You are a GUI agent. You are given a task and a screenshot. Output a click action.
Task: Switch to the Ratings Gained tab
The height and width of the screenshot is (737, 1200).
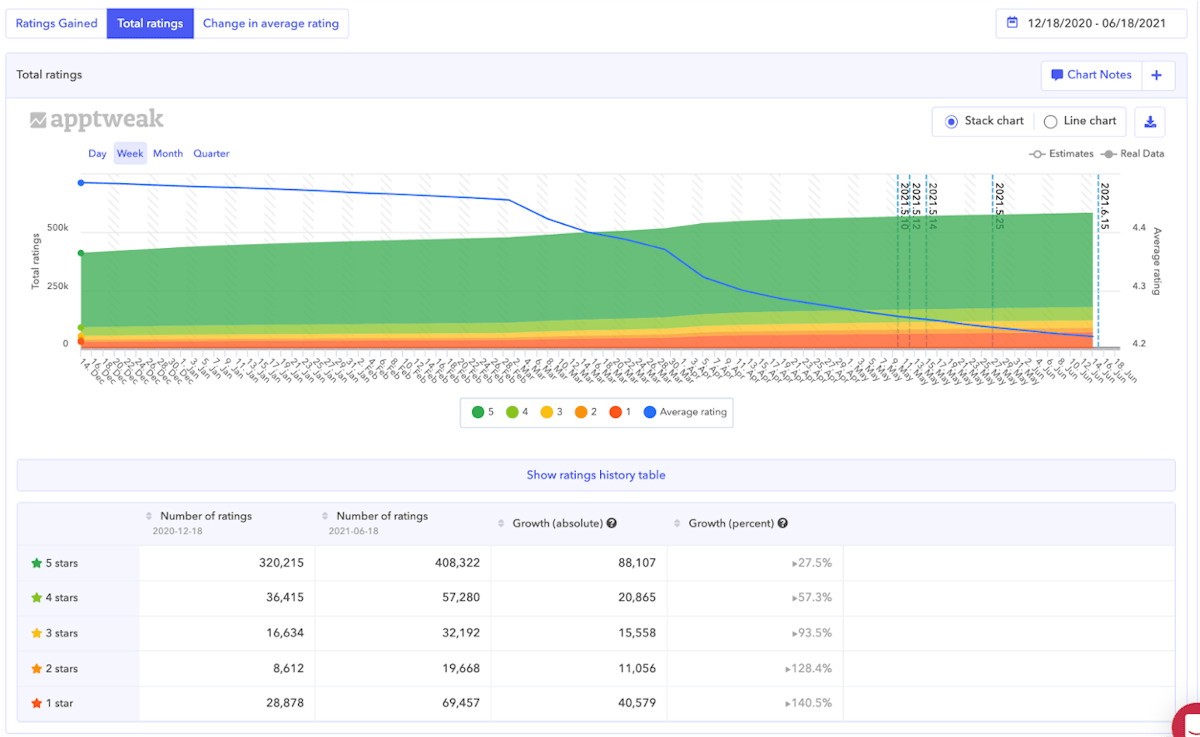56,23
